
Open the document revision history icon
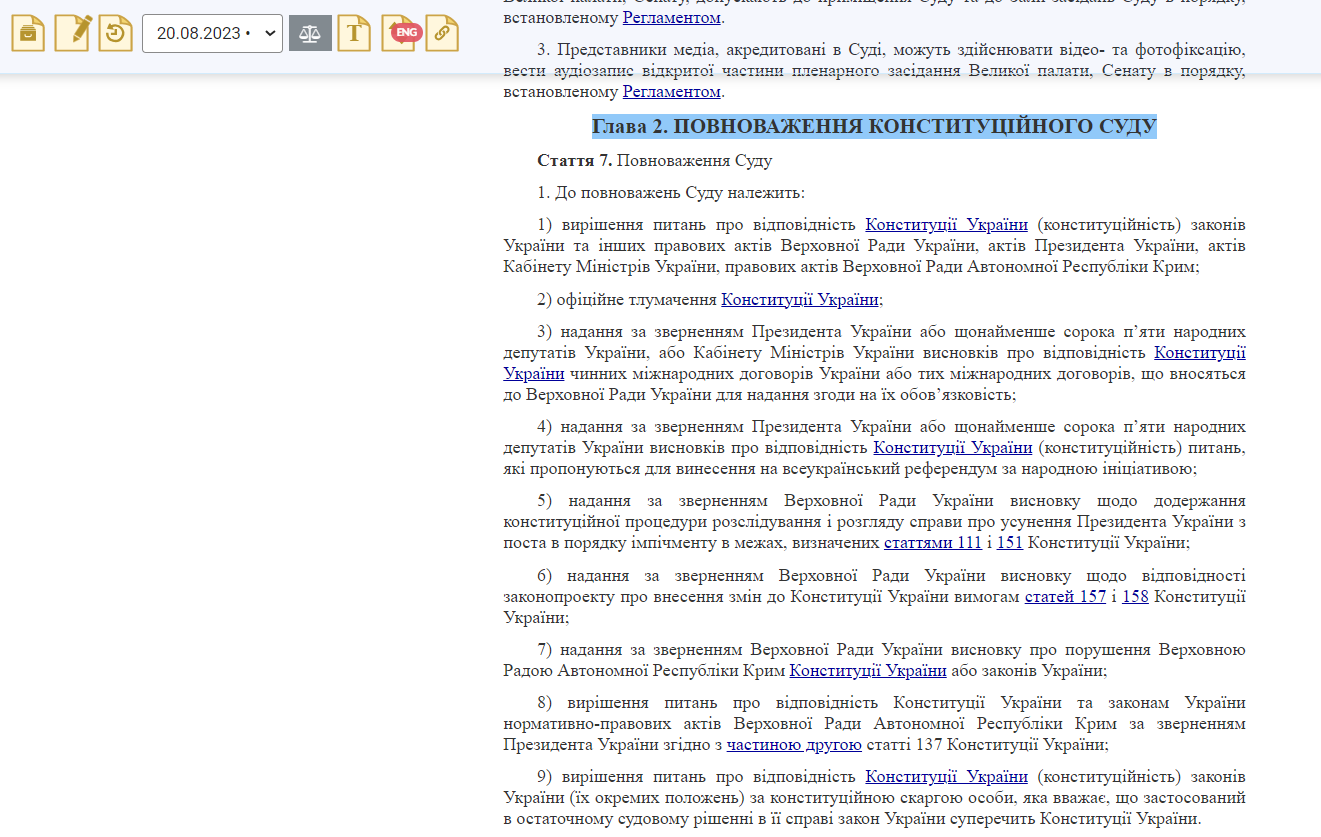(x=116, y=33)
